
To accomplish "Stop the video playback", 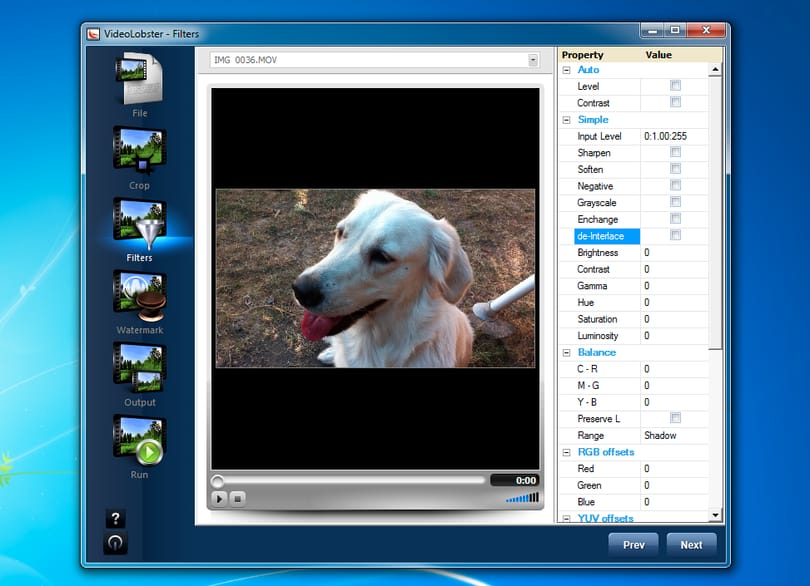I will click(x=237, y=499).
